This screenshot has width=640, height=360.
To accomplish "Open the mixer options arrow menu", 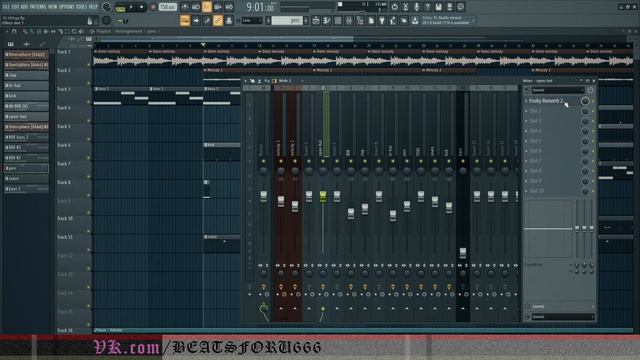I will click(245, 81).
